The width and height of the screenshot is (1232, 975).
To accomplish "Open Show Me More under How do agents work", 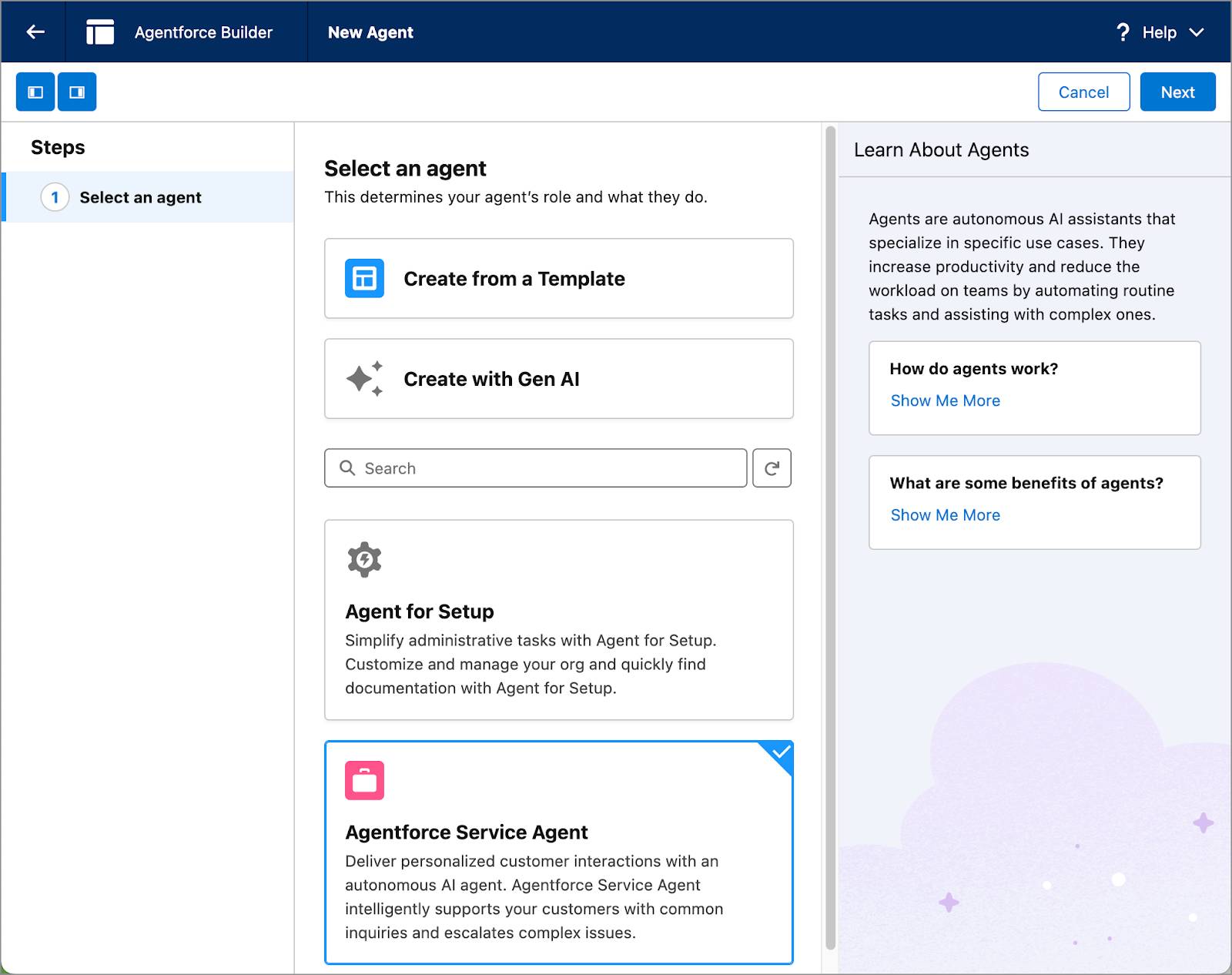I will pyautogui.click(x=945, y=400).
